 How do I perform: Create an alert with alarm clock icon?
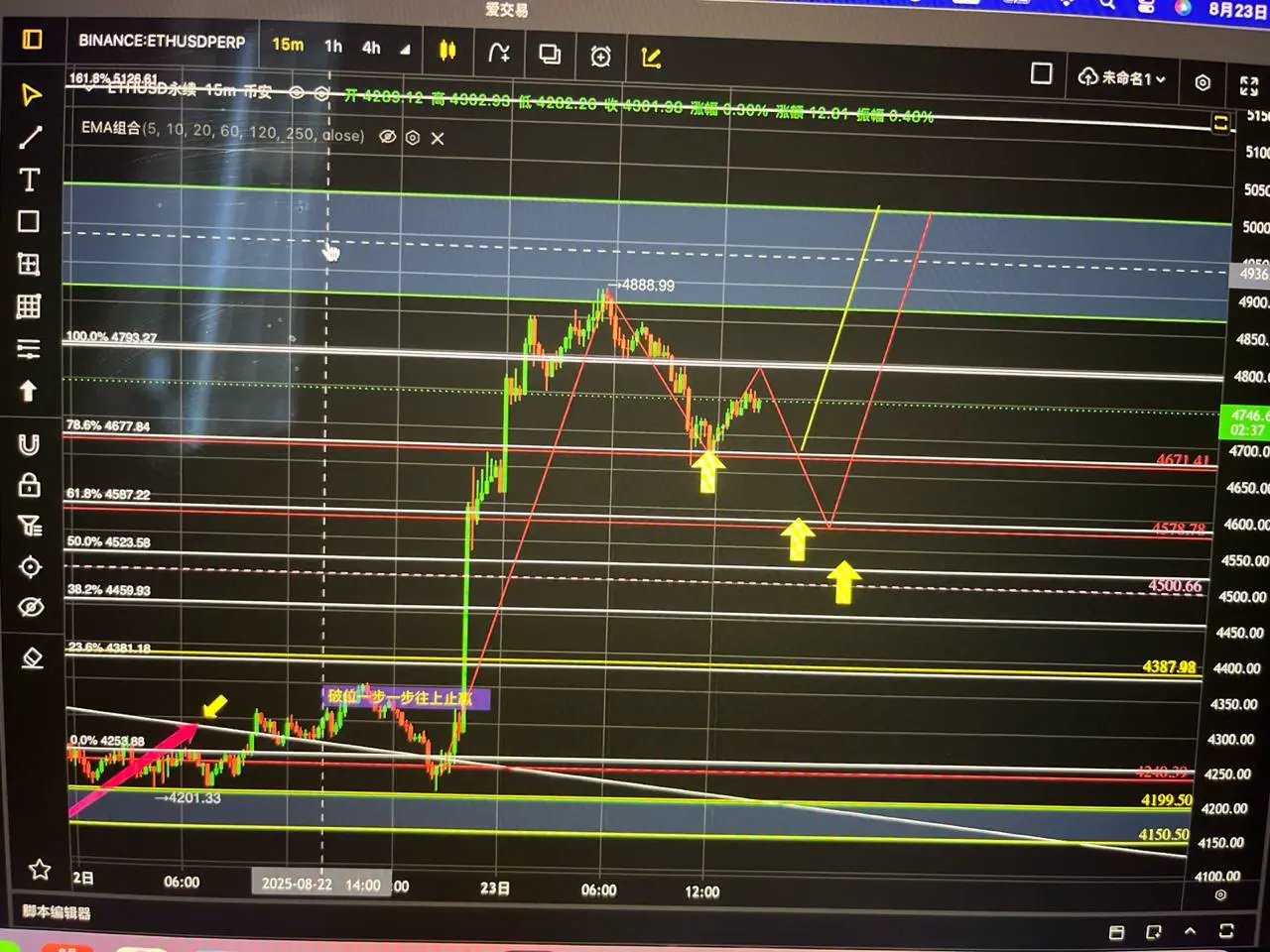(600, 57)
